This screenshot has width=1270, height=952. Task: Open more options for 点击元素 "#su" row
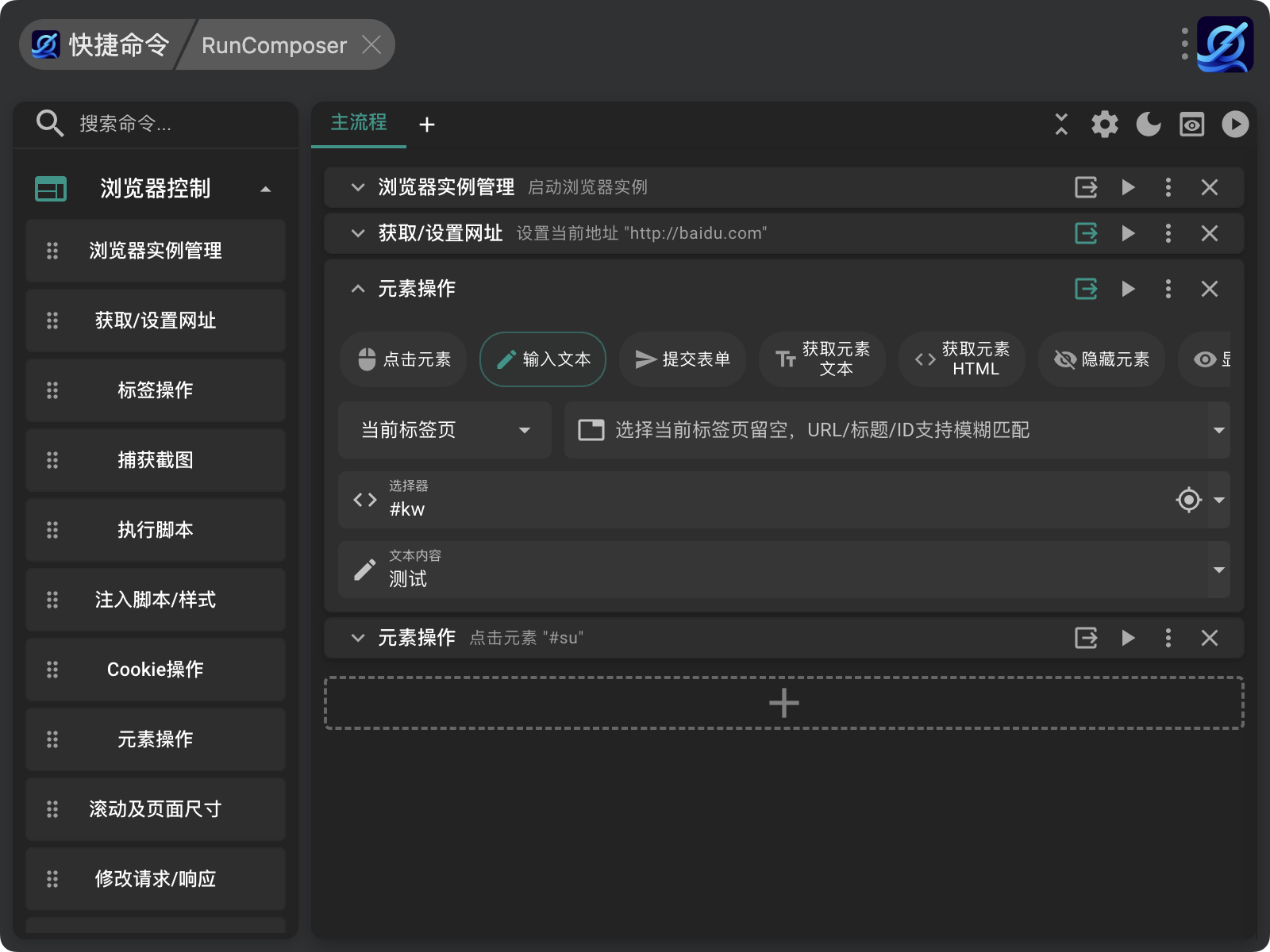(x=1168, y=638)
